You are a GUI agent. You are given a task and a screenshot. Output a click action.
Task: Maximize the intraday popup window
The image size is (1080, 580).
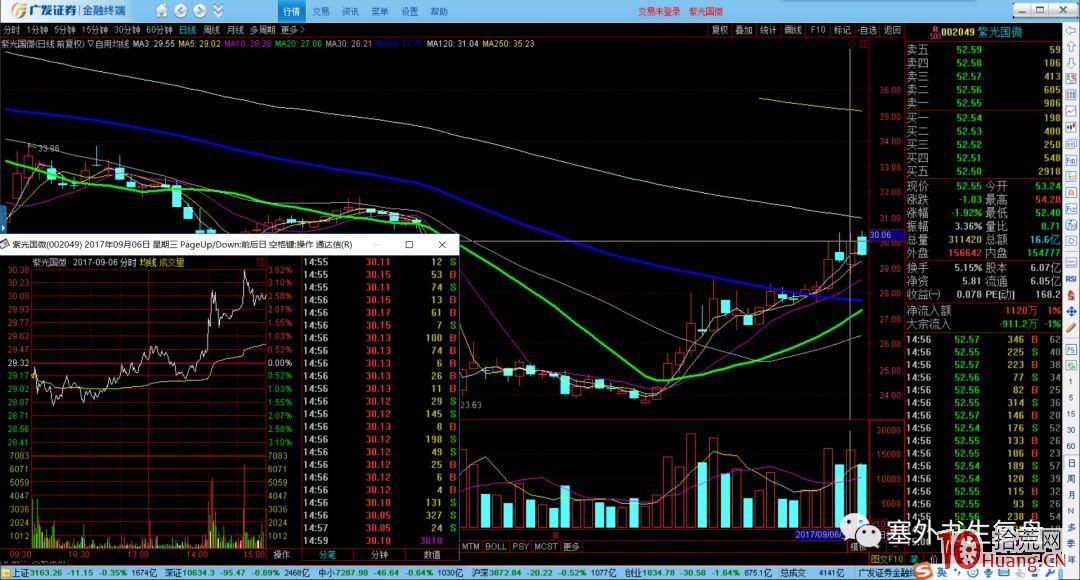409,245
